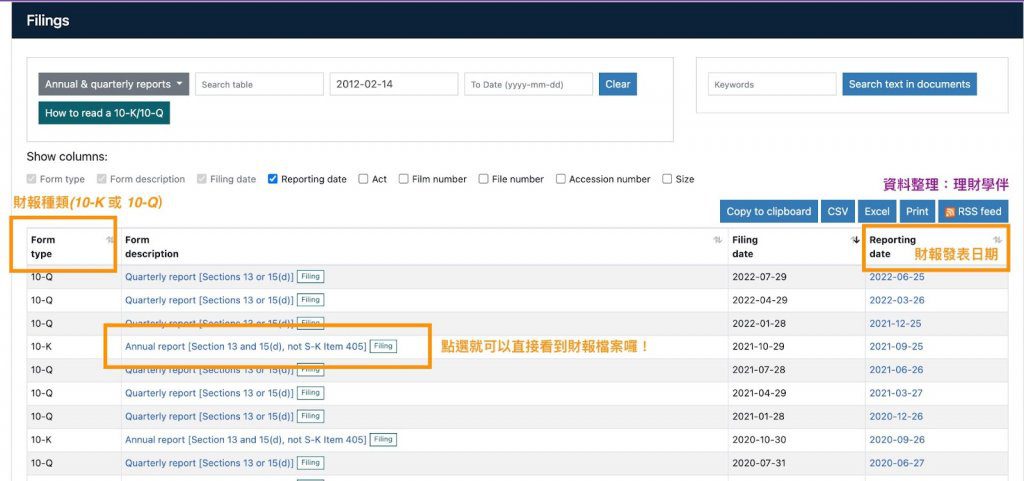Click the To Date input field

(528, 85)
